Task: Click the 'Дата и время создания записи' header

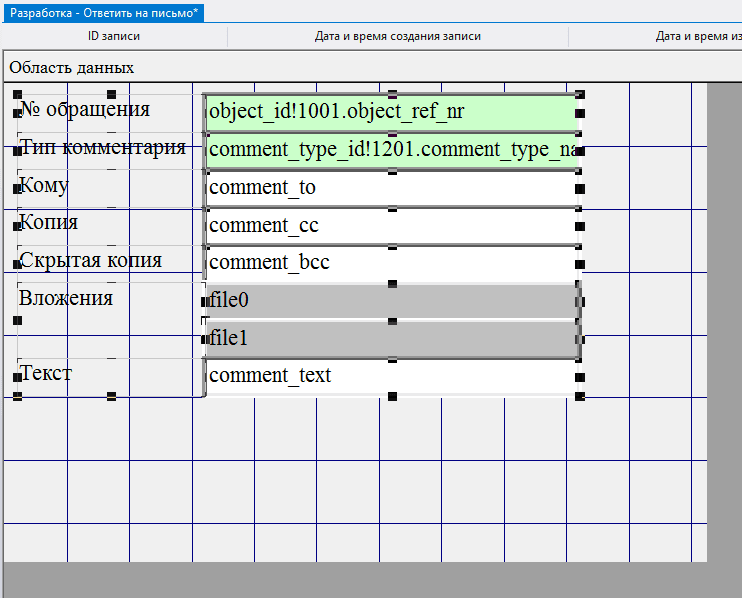Action: click(398, 36)
